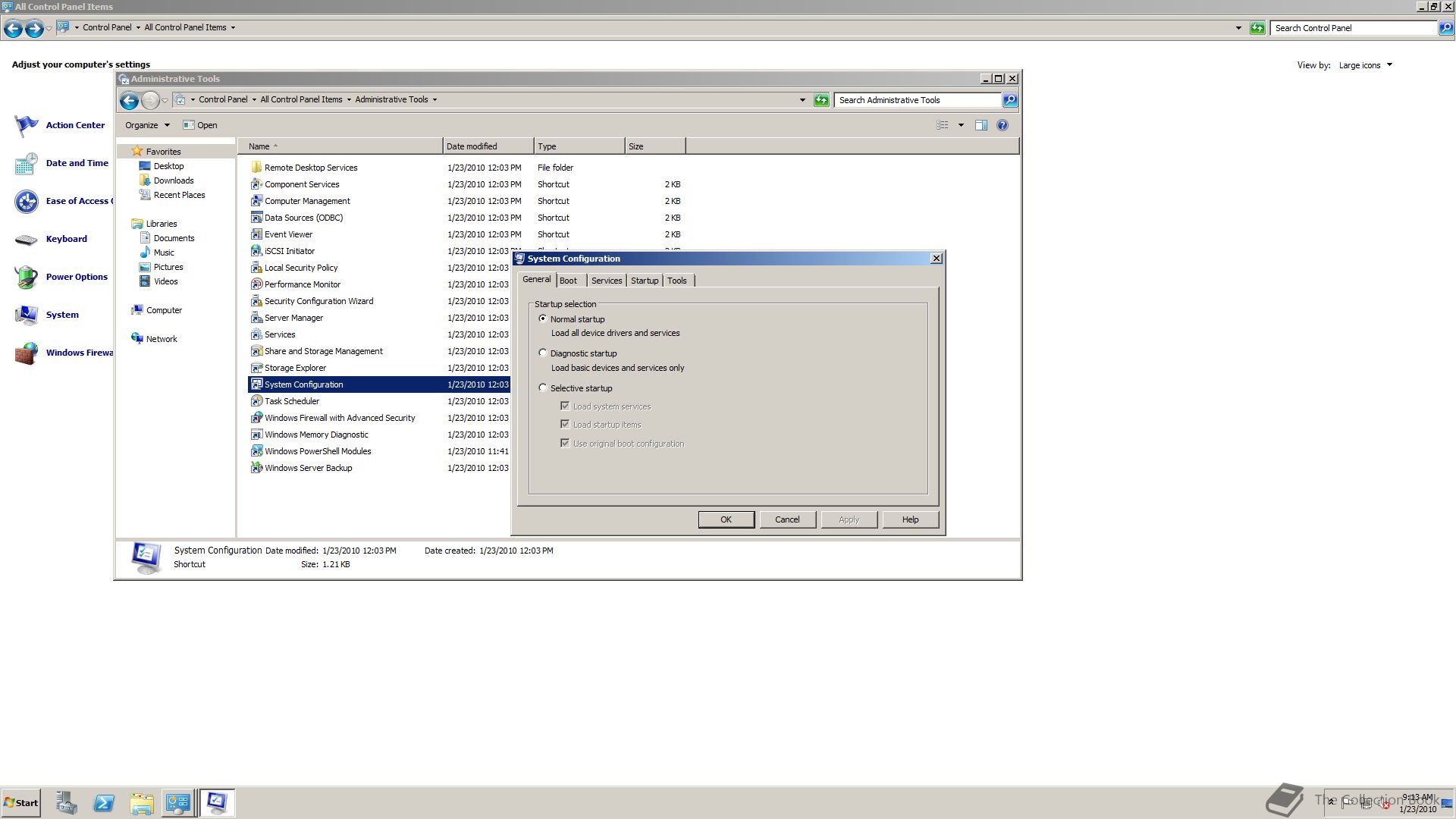Switch to Boot tab
The width and height of the screenshot is (1456, 819).
(569, 281)
